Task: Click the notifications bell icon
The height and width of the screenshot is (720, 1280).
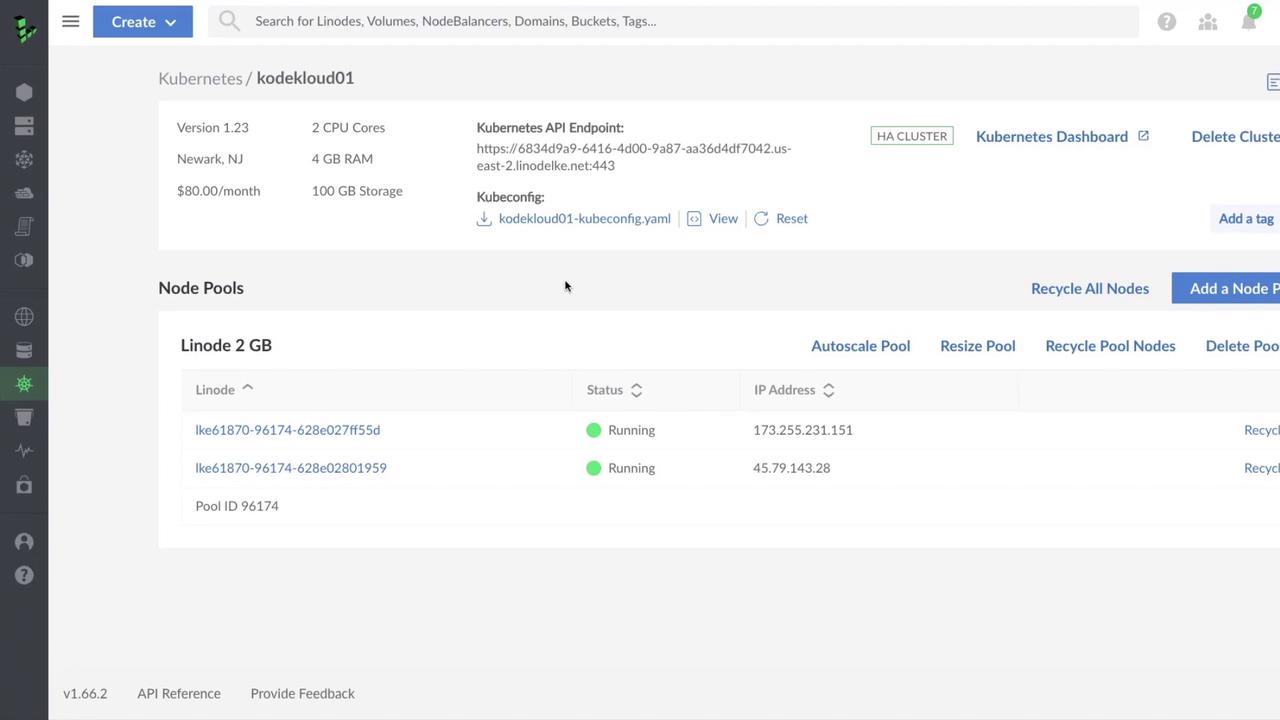Action: click(x=1248, y=21)
